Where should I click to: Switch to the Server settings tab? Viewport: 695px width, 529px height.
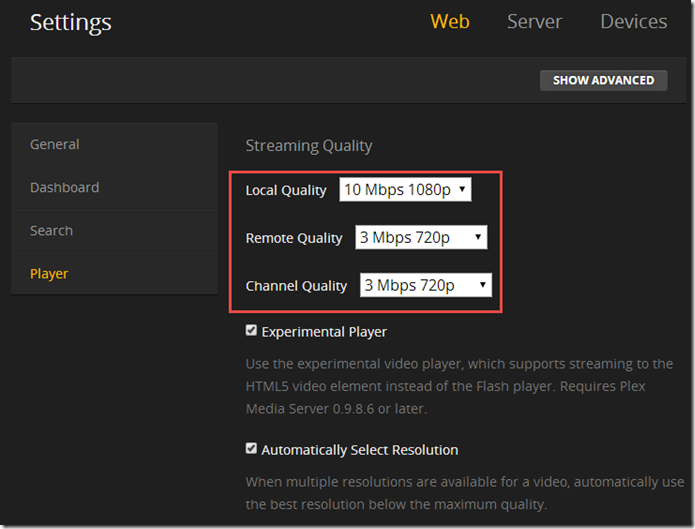[x=534, y=22]
